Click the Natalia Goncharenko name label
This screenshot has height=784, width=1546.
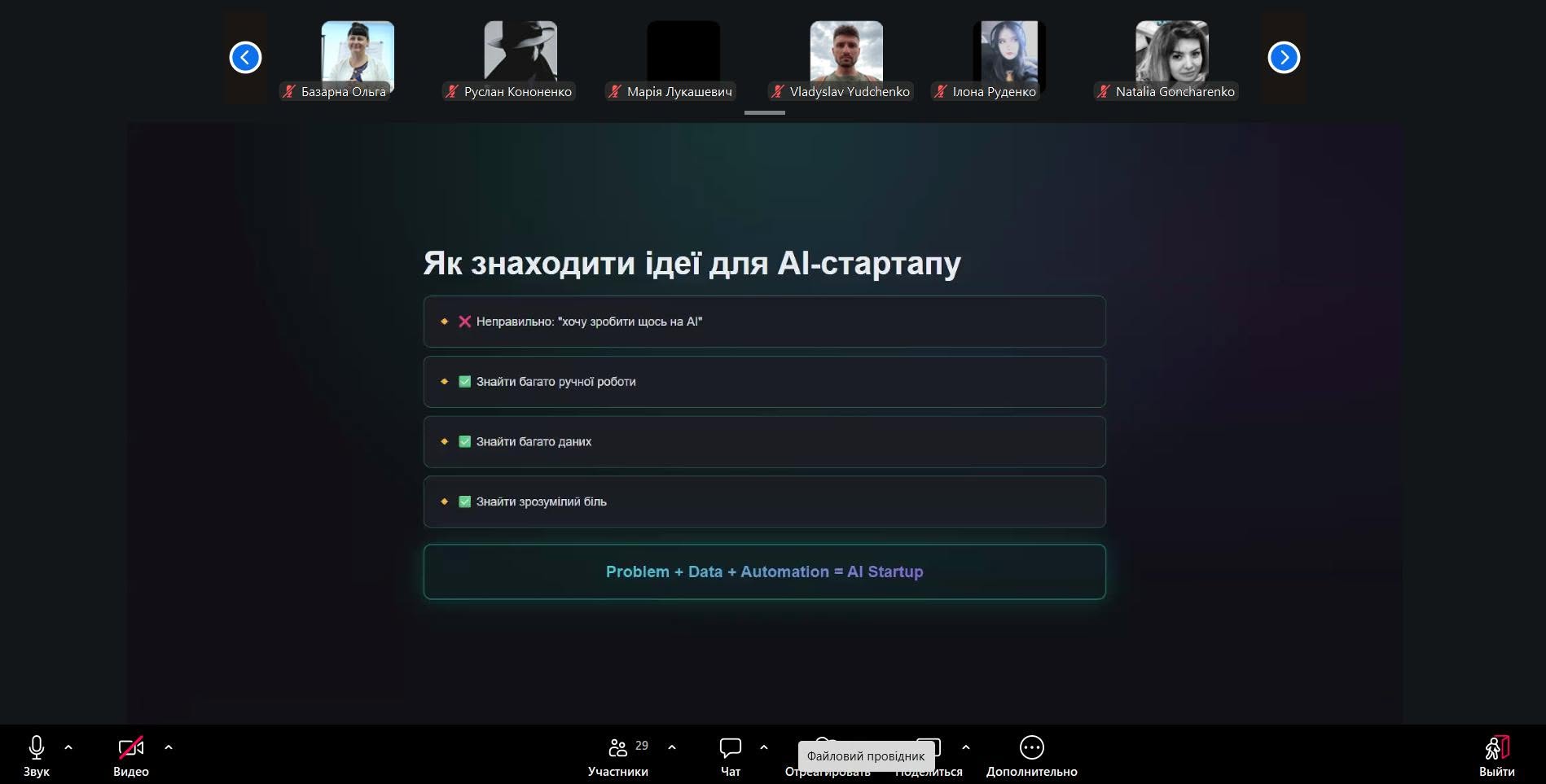click(1175, 92)
